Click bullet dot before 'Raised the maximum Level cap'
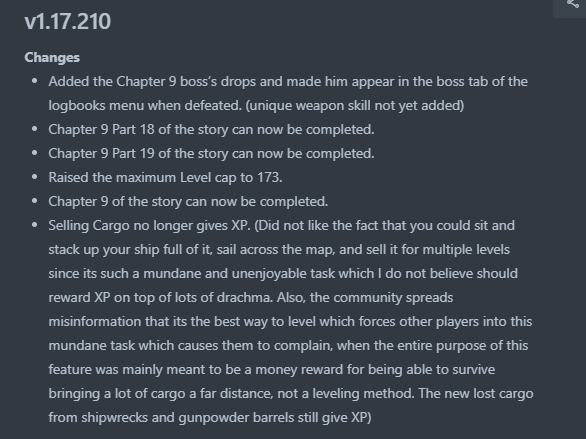The height and width of the screenshot is (439, 586). pos(35,177)
